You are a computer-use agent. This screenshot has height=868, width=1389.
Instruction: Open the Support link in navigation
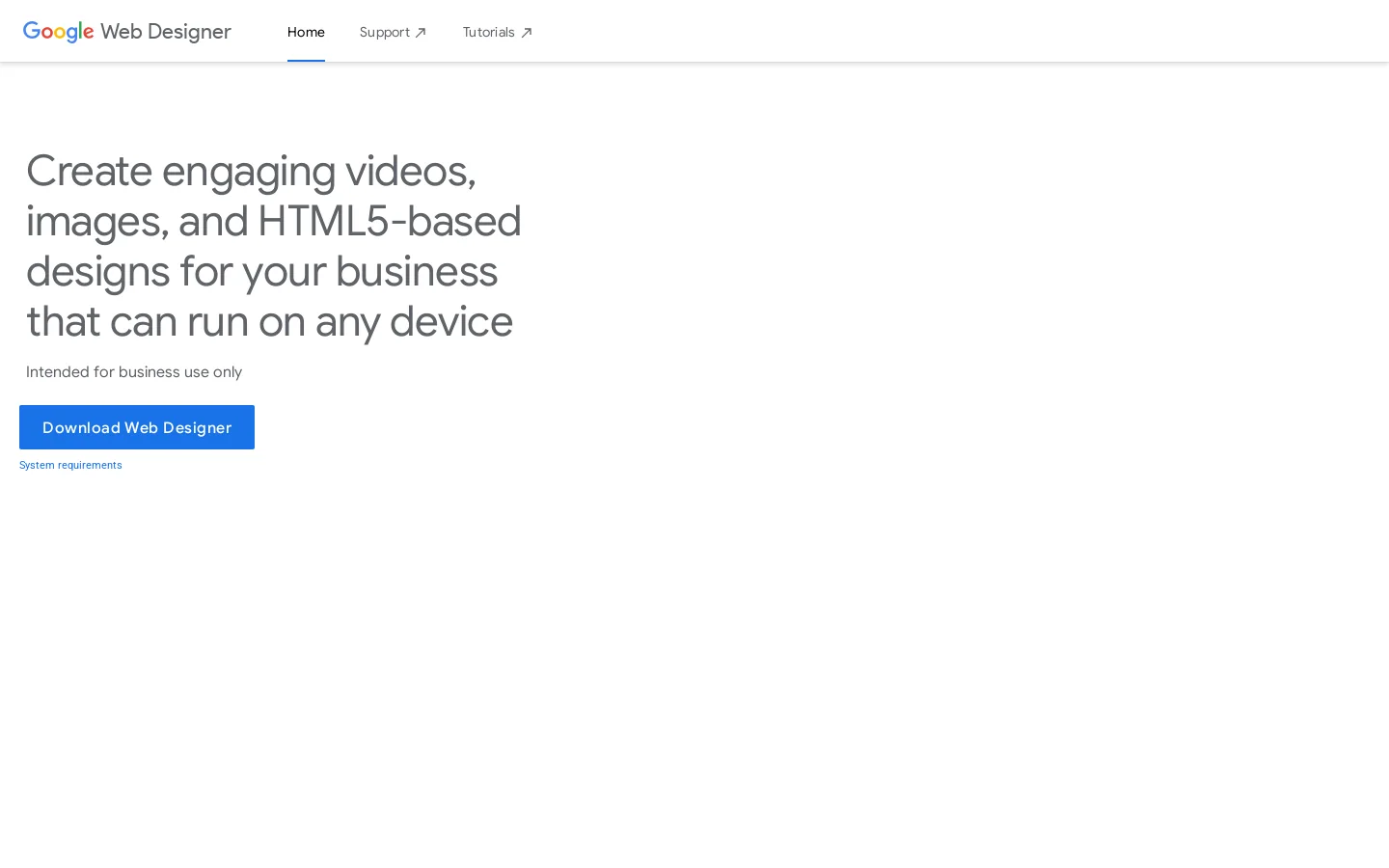[x=393, y=32]
